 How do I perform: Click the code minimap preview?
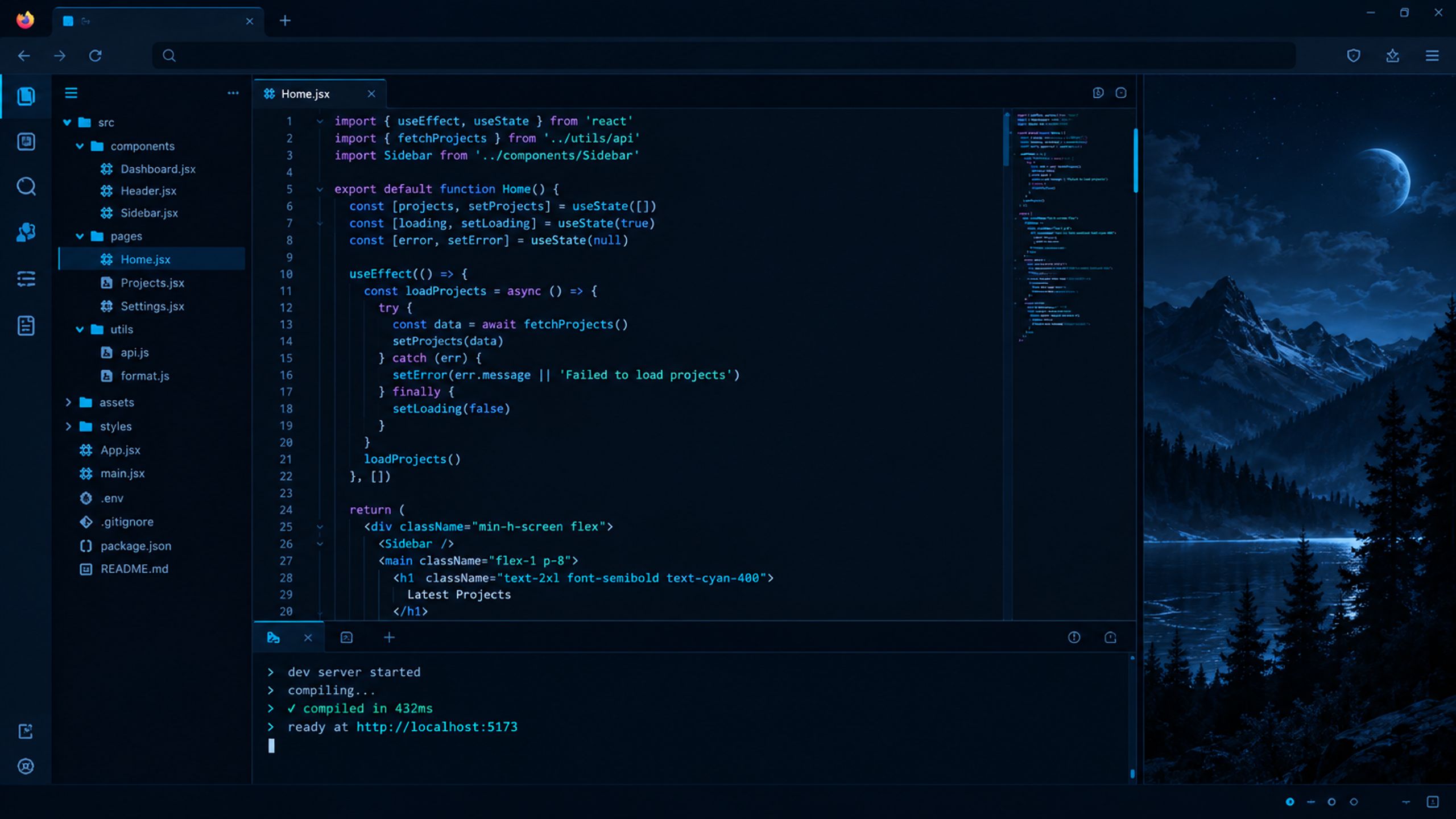click(1067, 227)
